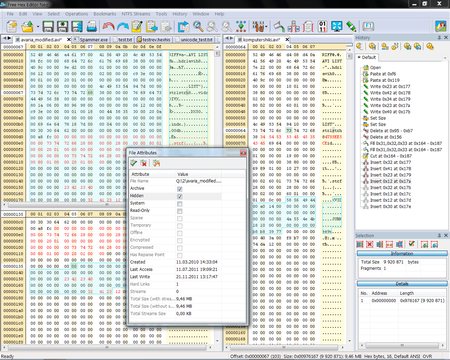
Task: Click the second floppy icon, Save As
Action: coord(63,26)
